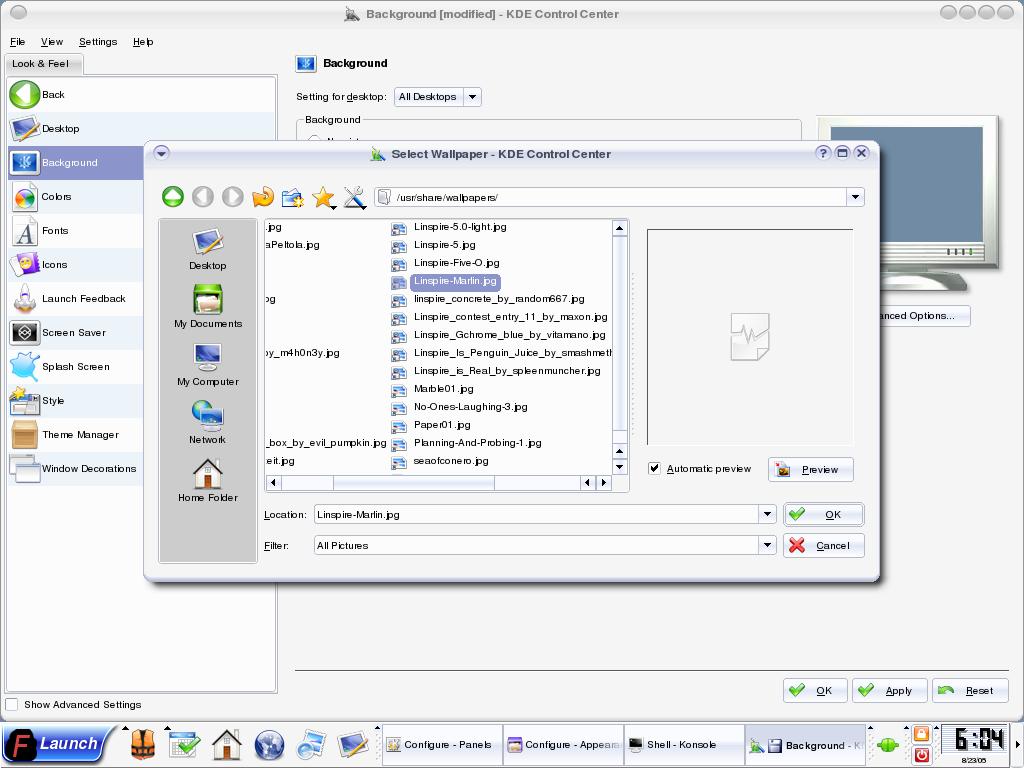This screenshot has width=1024, height=768.
Task: Launch web browser globe icon in taskbar
Action: click(269, 744)
